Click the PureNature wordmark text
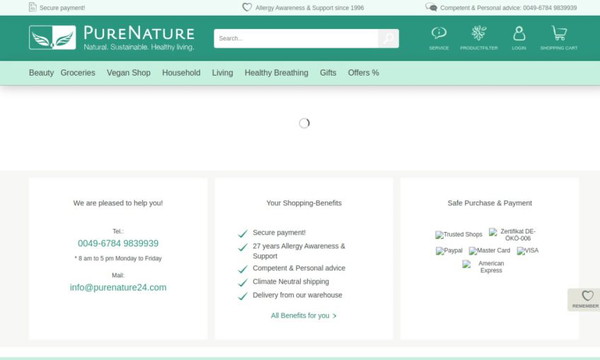Image resolution: width=600 pixels, height=360 pixels. tap(139, 33)
